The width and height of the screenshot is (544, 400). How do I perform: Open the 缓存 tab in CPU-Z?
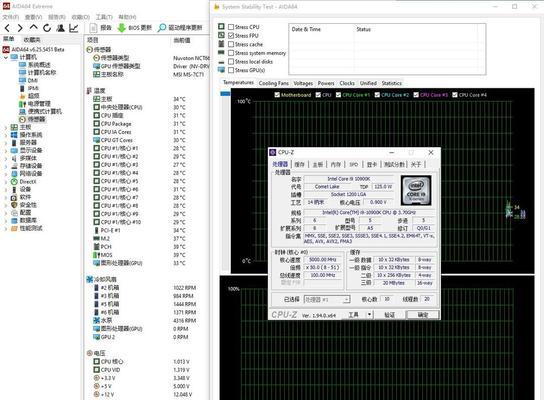coord(299,164)
